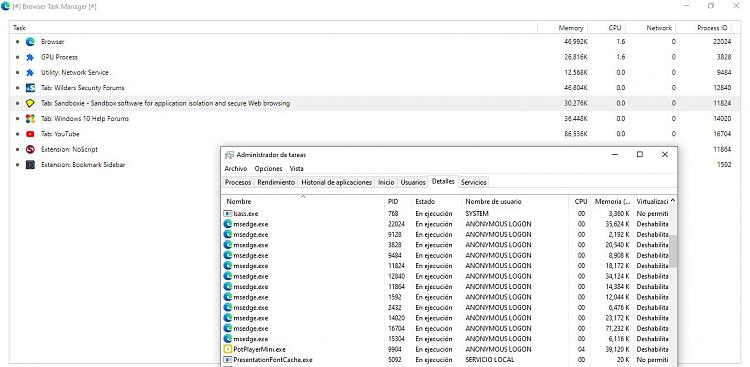Click the details list vertical scrollbar thumb

[673, 251]
